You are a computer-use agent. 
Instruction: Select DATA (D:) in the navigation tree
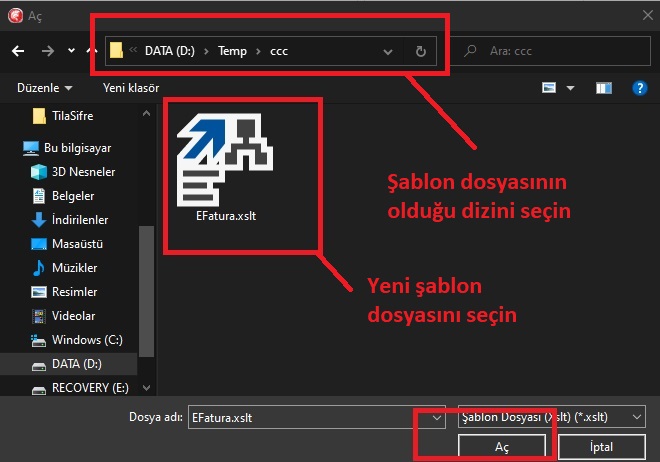click(76, 363)
